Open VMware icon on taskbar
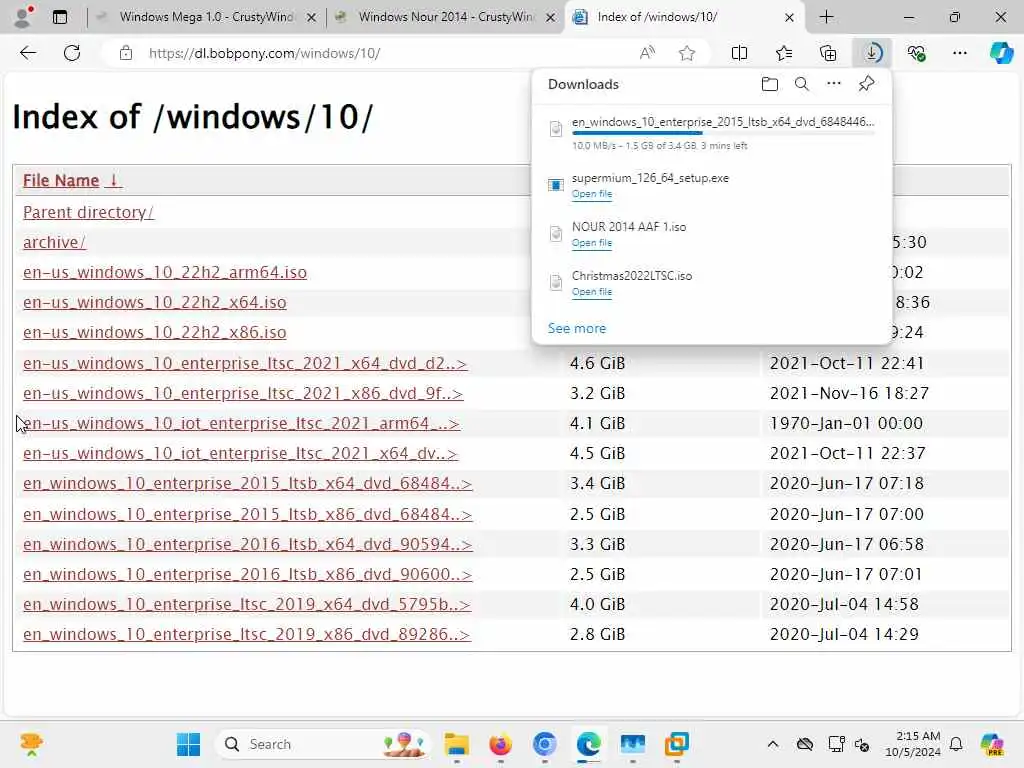1024x768 pixels. (677, 744)
